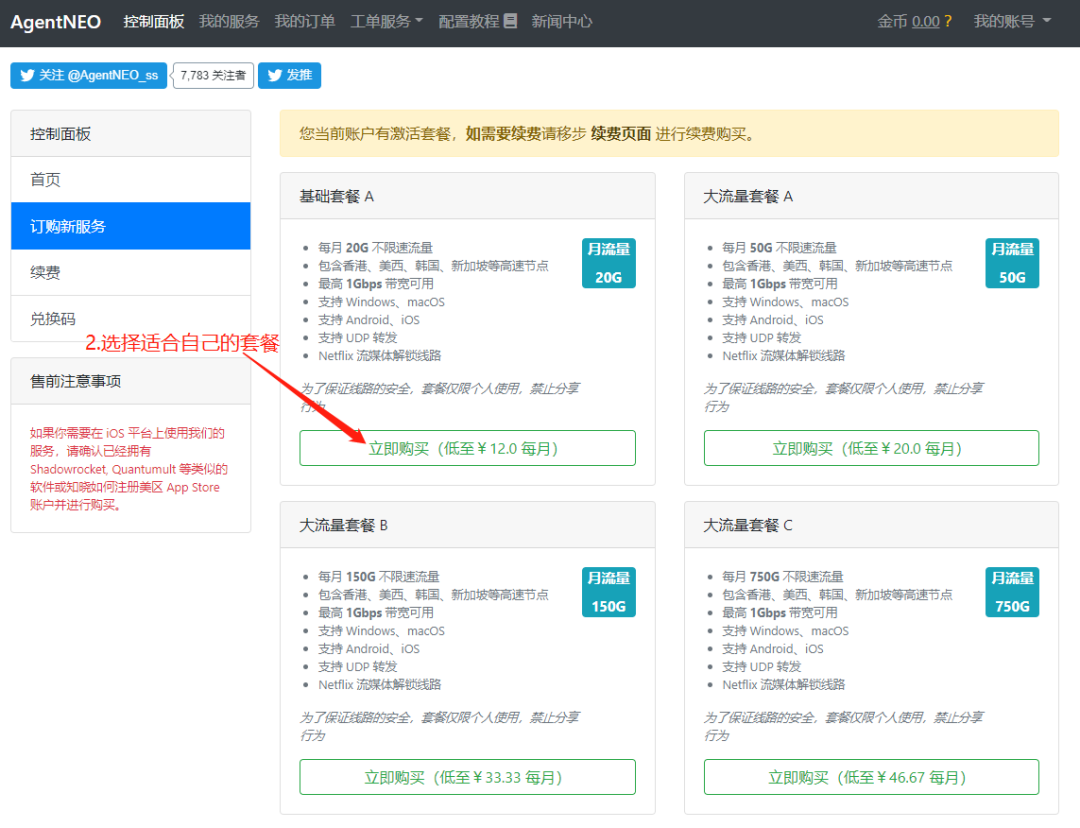
Task: Follow the 续费页面 link in the notice
Action: click(x=621, y=133)
